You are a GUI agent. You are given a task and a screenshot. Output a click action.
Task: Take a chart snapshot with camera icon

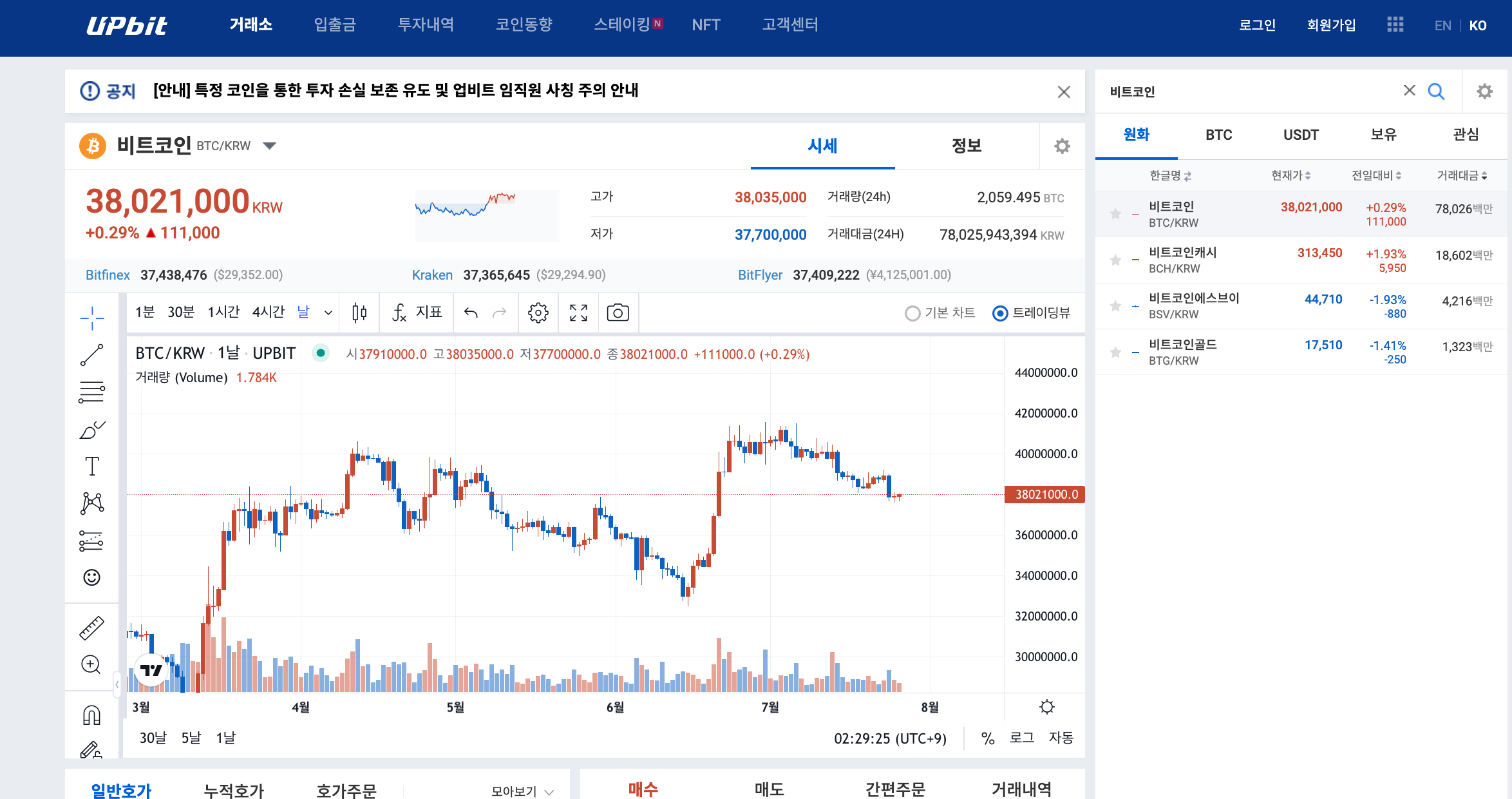pyautogui.click(x=618, y=313)
